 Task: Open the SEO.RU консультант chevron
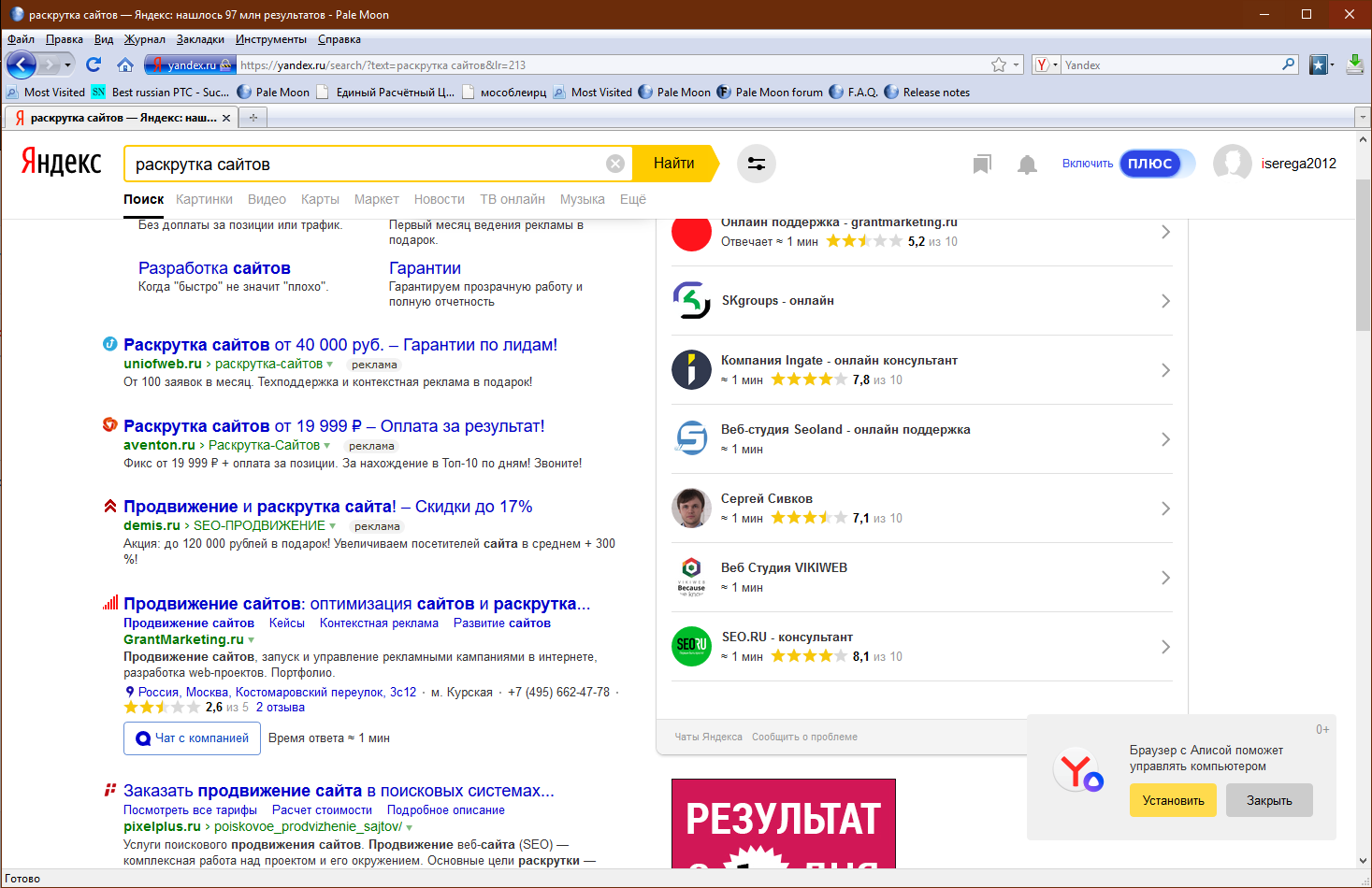point(1165,647)
